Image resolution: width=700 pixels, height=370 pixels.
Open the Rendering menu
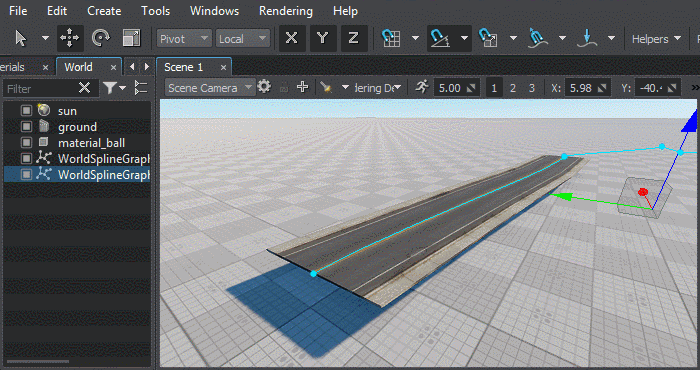[x=286, y=11]
